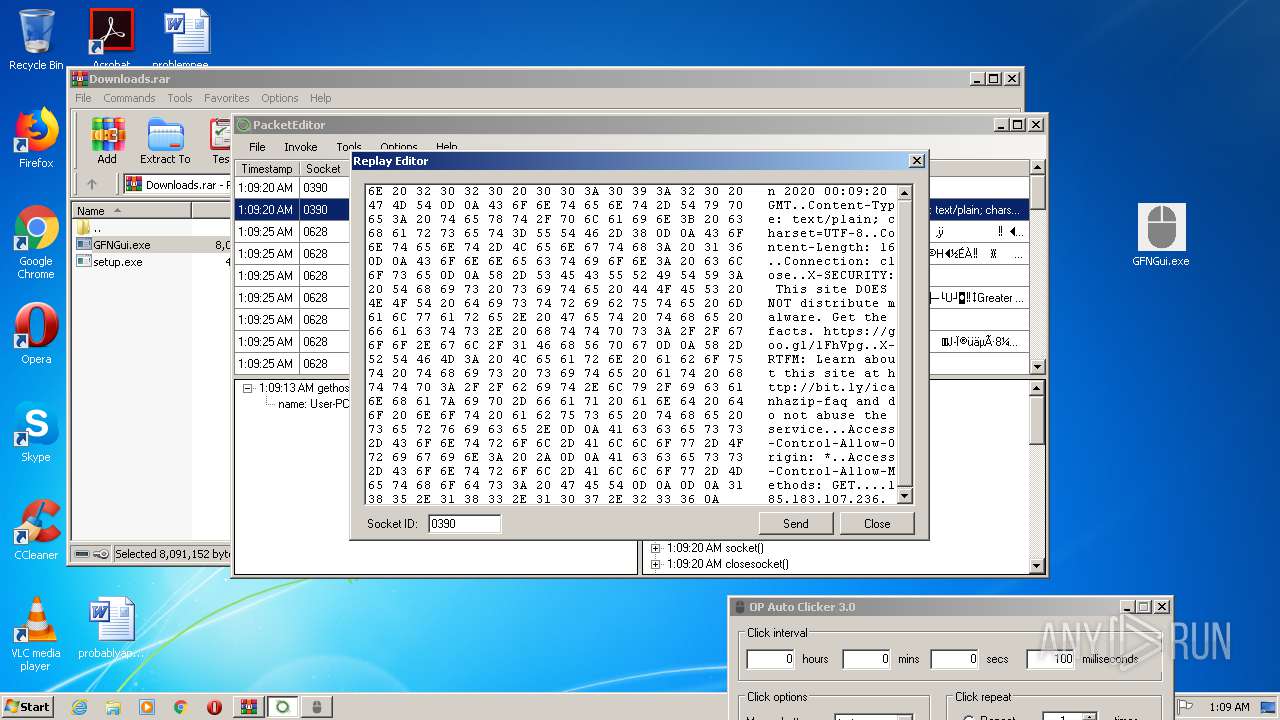This screenshot has height=720, width=1280.
Task: Click hex view scrollbar up arrow
Action: (x=905, y=193)
